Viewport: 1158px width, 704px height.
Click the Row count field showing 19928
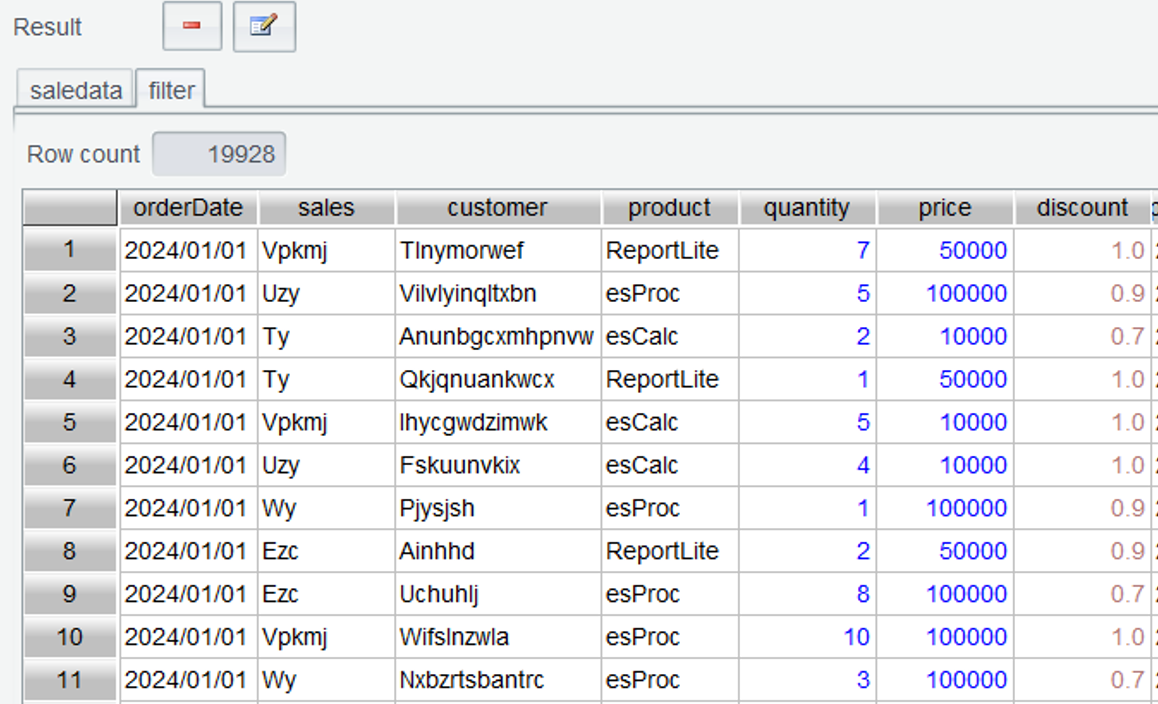click(x=219, y=154)
